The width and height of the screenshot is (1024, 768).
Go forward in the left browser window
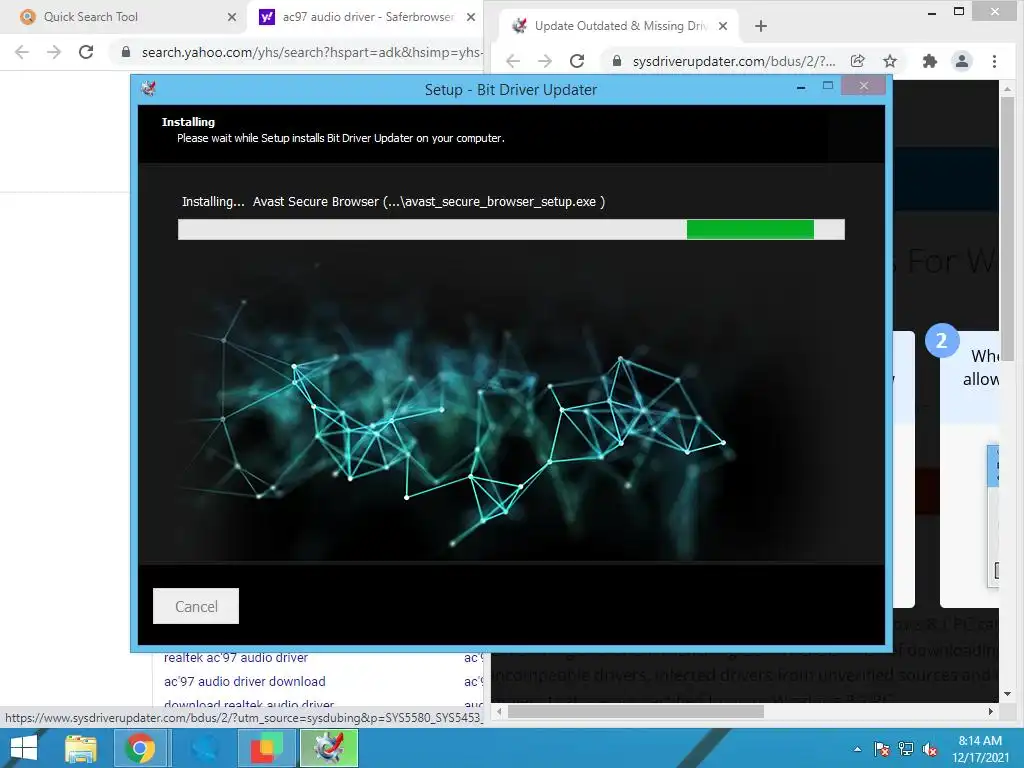pos(54,52)
